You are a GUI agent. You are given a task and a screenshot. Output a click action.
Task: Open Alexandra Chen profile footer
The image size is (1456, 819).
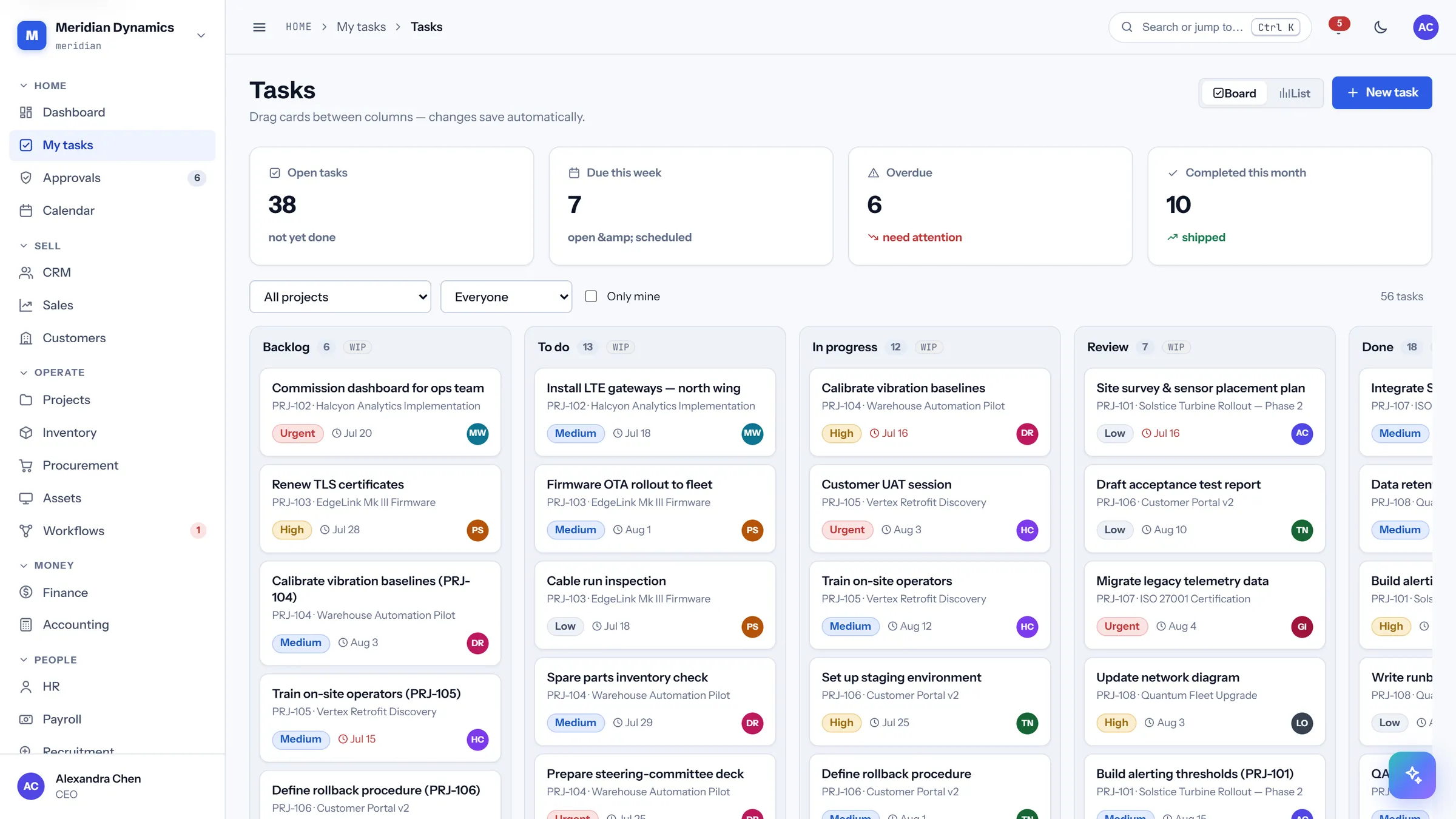(x=112, y=786)
